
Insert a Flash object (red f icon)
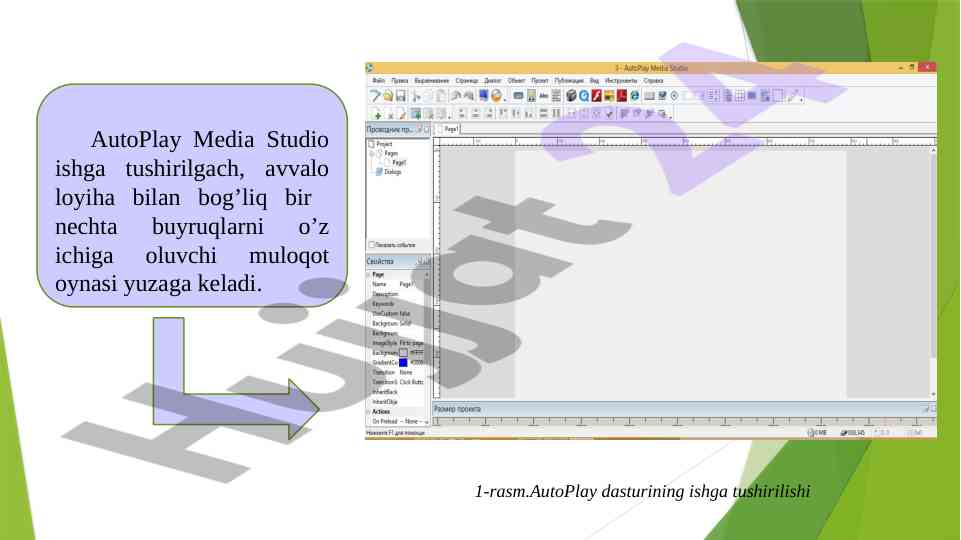[596, 96]
